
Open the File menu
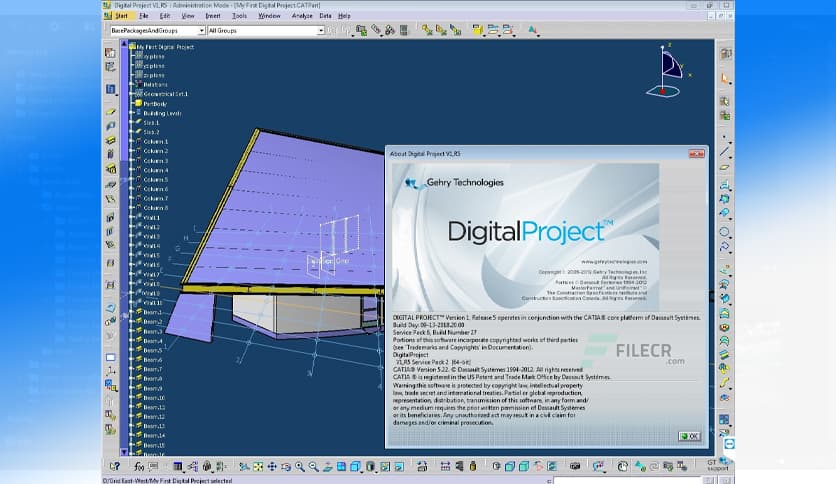tap(144, 16)
